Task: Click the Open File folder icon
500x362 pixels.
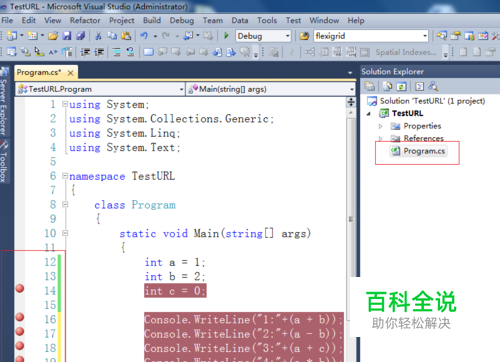Action: coord(53,36)
